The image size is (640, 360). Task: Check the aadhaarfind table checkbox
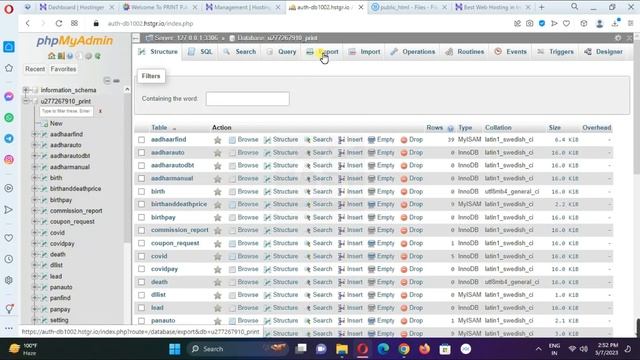tap(141, 140)
